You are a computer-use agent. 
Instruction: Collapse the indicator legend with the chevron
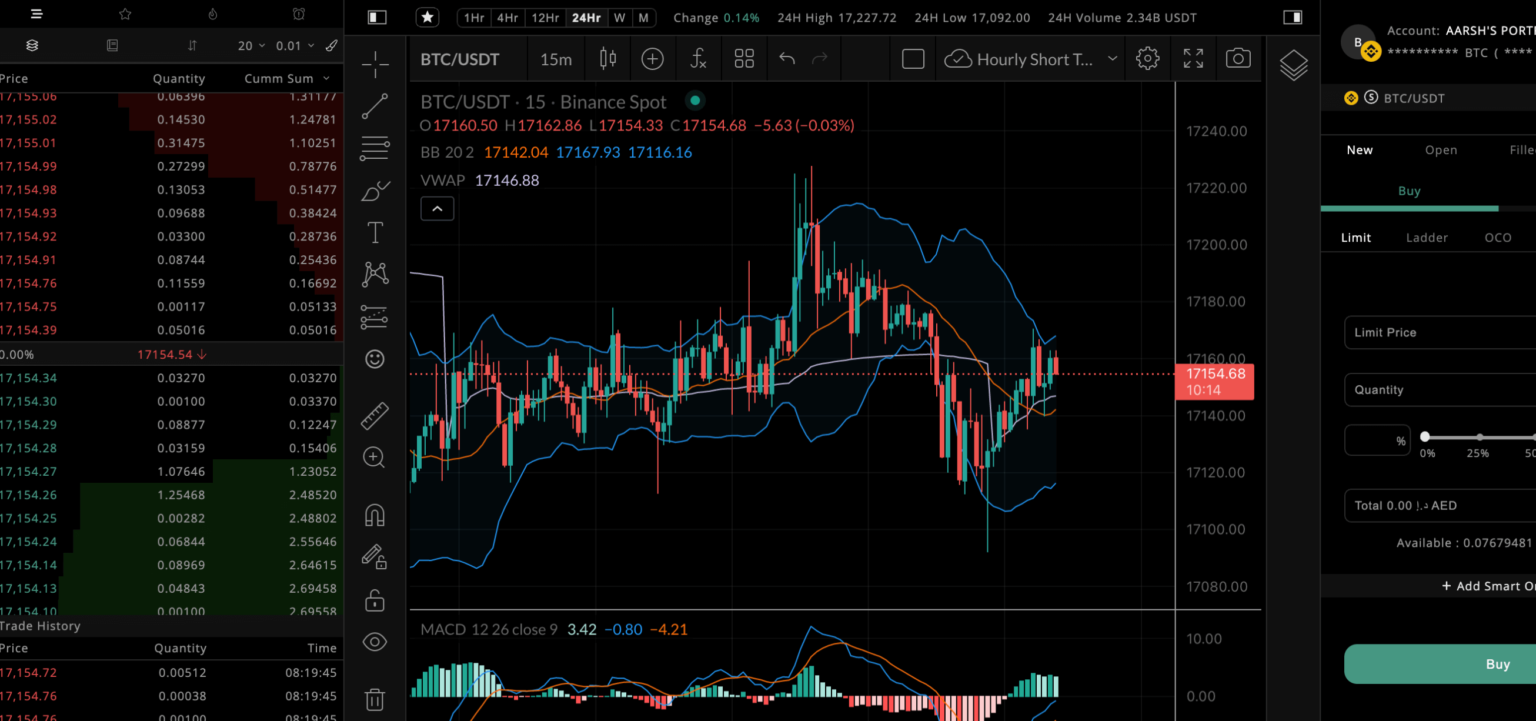pos(437,208)
